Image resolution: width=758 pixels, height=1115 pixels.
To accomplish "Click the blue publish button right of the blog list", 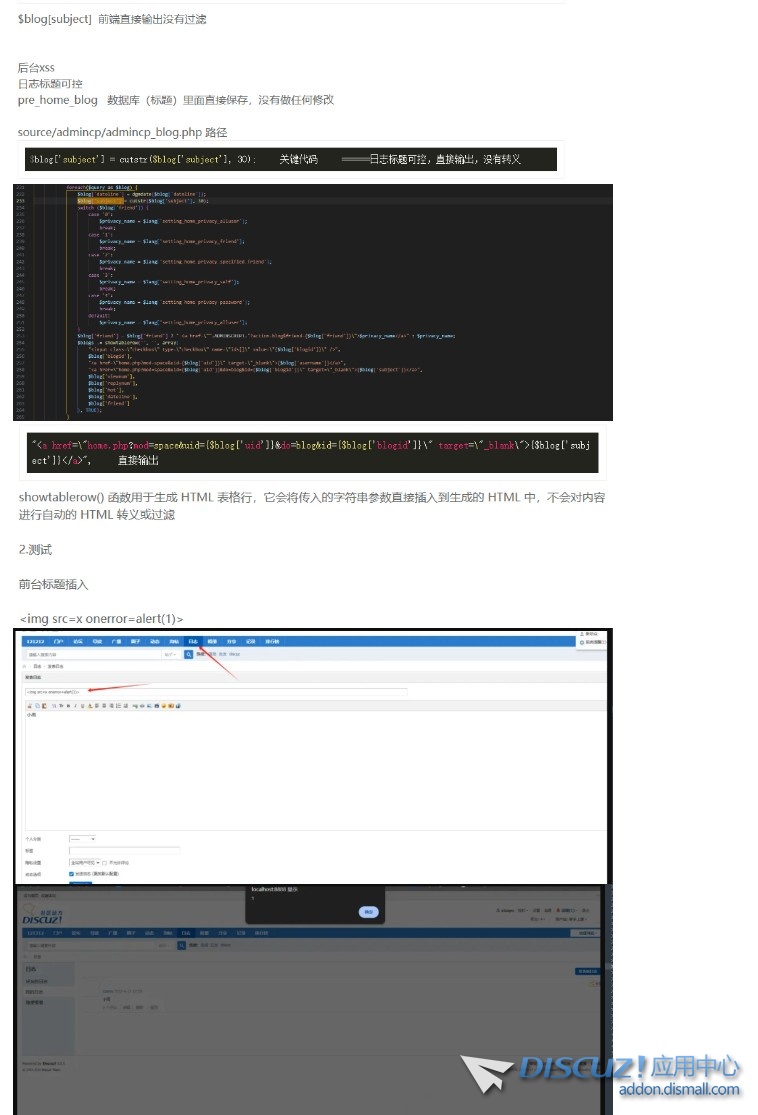I will (x=587, y=971).
